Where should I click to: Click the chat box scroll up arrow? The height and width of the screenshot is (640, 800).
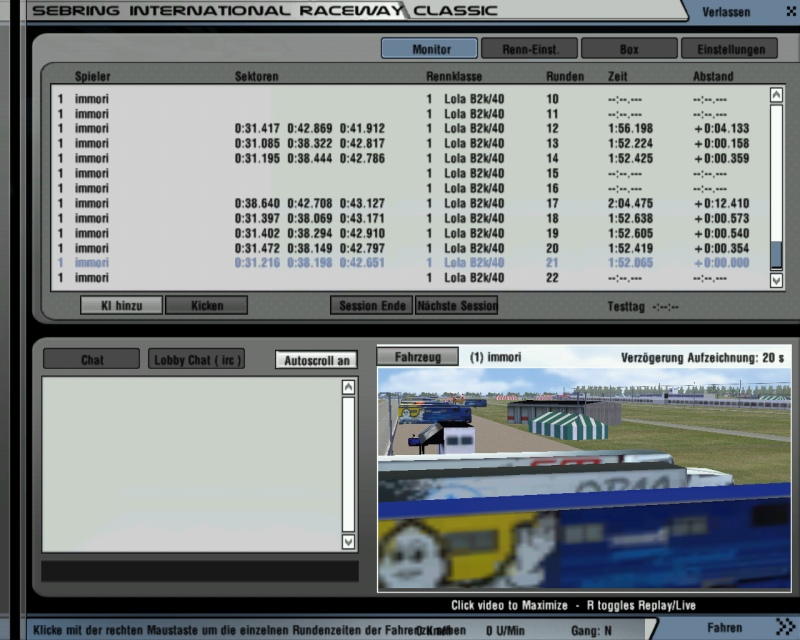point(348,387)
